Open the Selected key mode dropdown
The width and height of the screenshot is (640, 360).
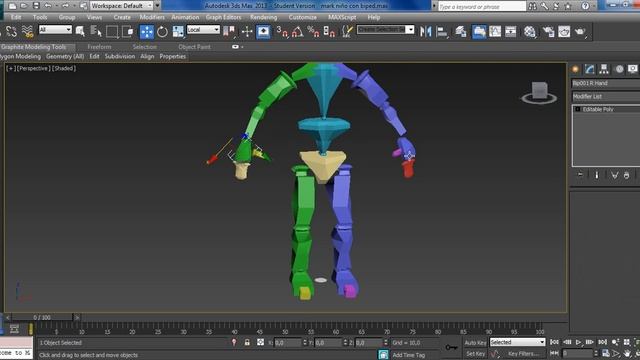coord(517,342)
